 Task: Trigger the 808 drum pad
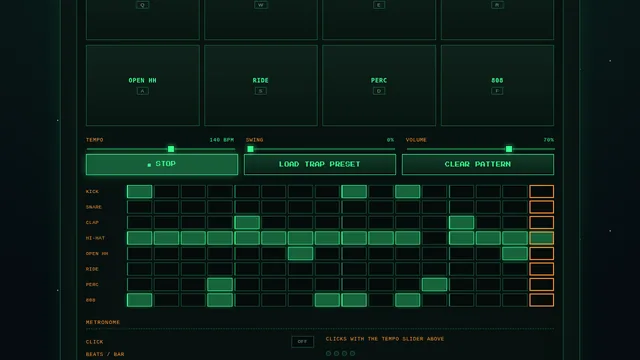[x=497, y=85]
